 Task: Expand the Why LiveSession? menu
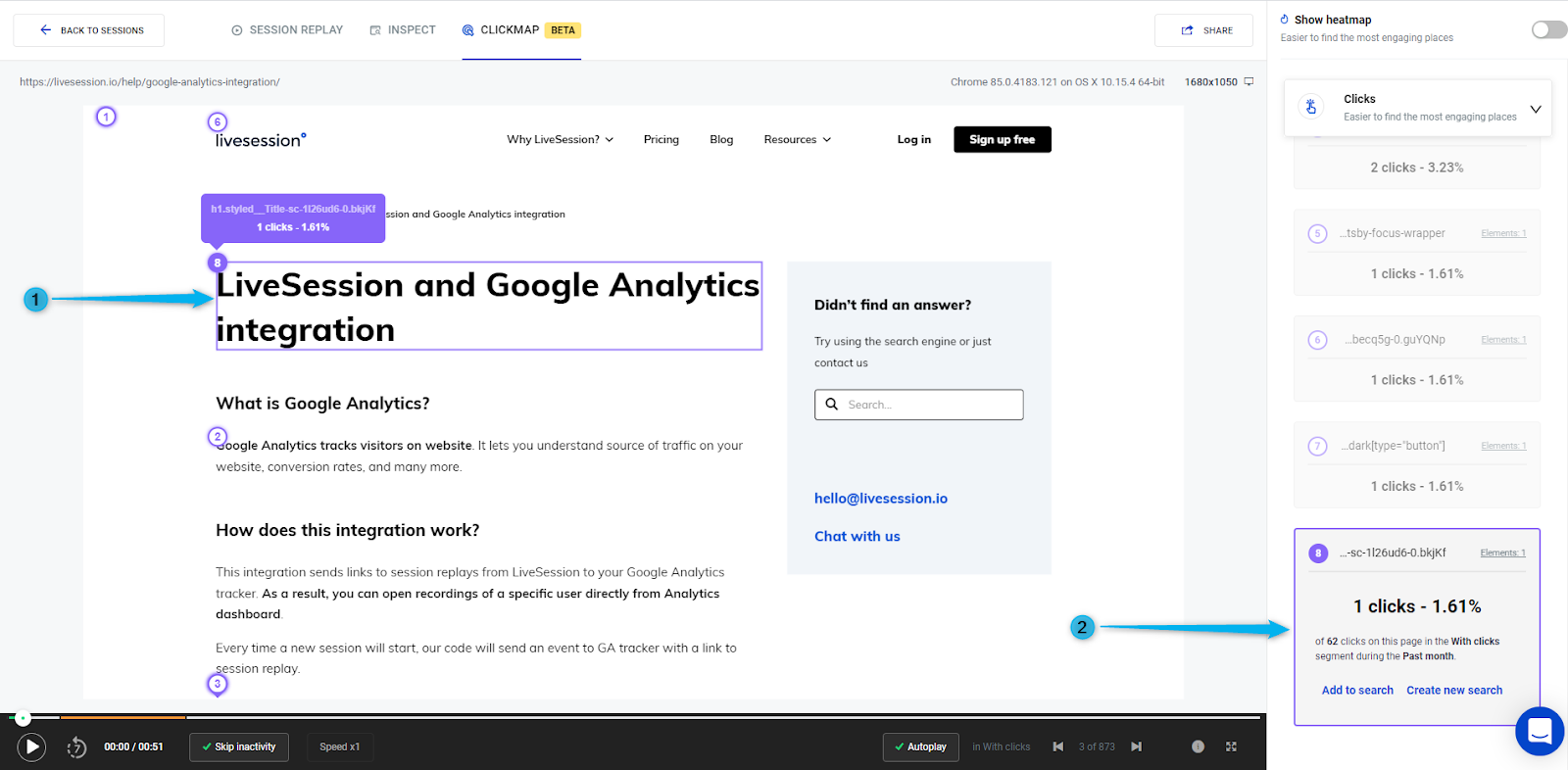click(x=561, y=140)
